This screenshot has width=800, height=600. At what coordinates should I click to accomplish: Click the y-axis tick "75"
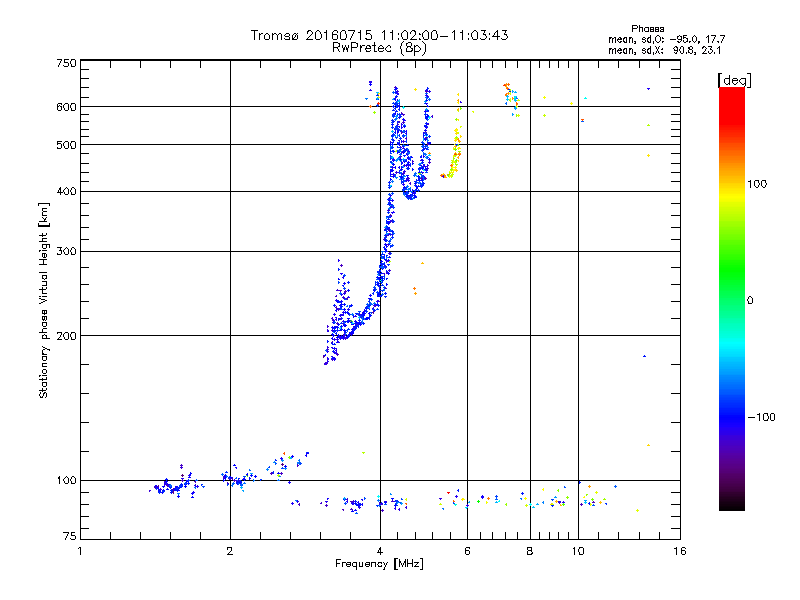point(70,536)
